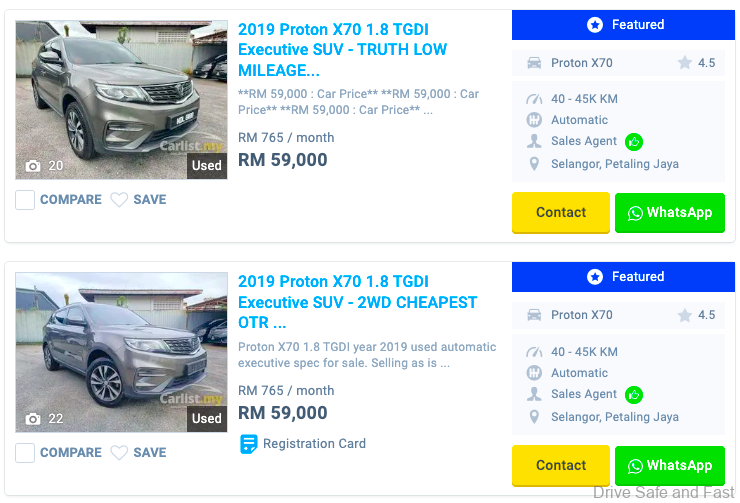Click the star rating icon in first listing

coord(685,63)
